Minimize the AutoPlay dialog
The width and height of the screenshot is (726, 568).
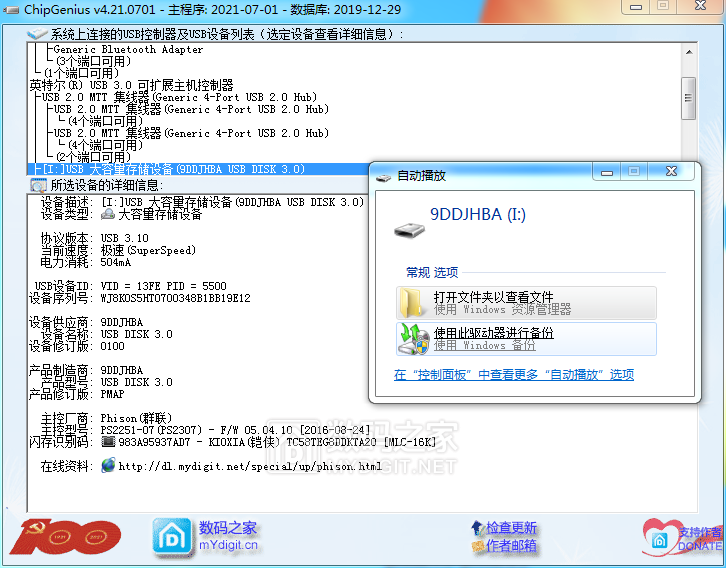coord(607,172)
